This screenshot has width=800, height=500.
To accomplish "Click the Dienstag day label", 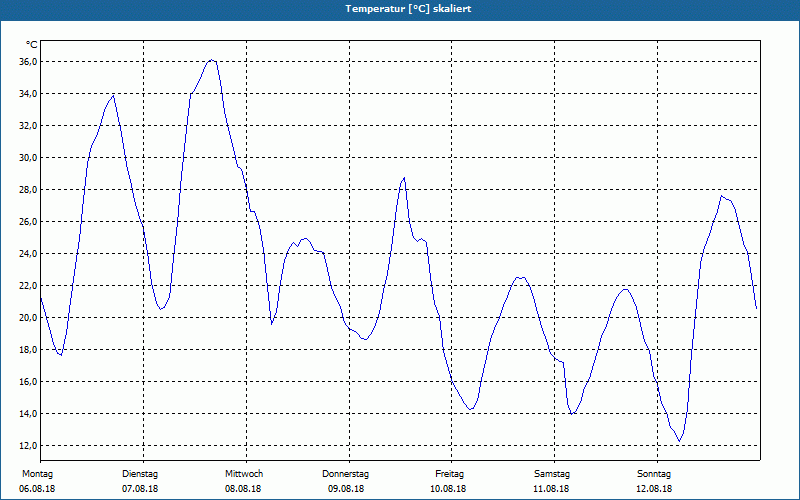I will tap(140, 474).
